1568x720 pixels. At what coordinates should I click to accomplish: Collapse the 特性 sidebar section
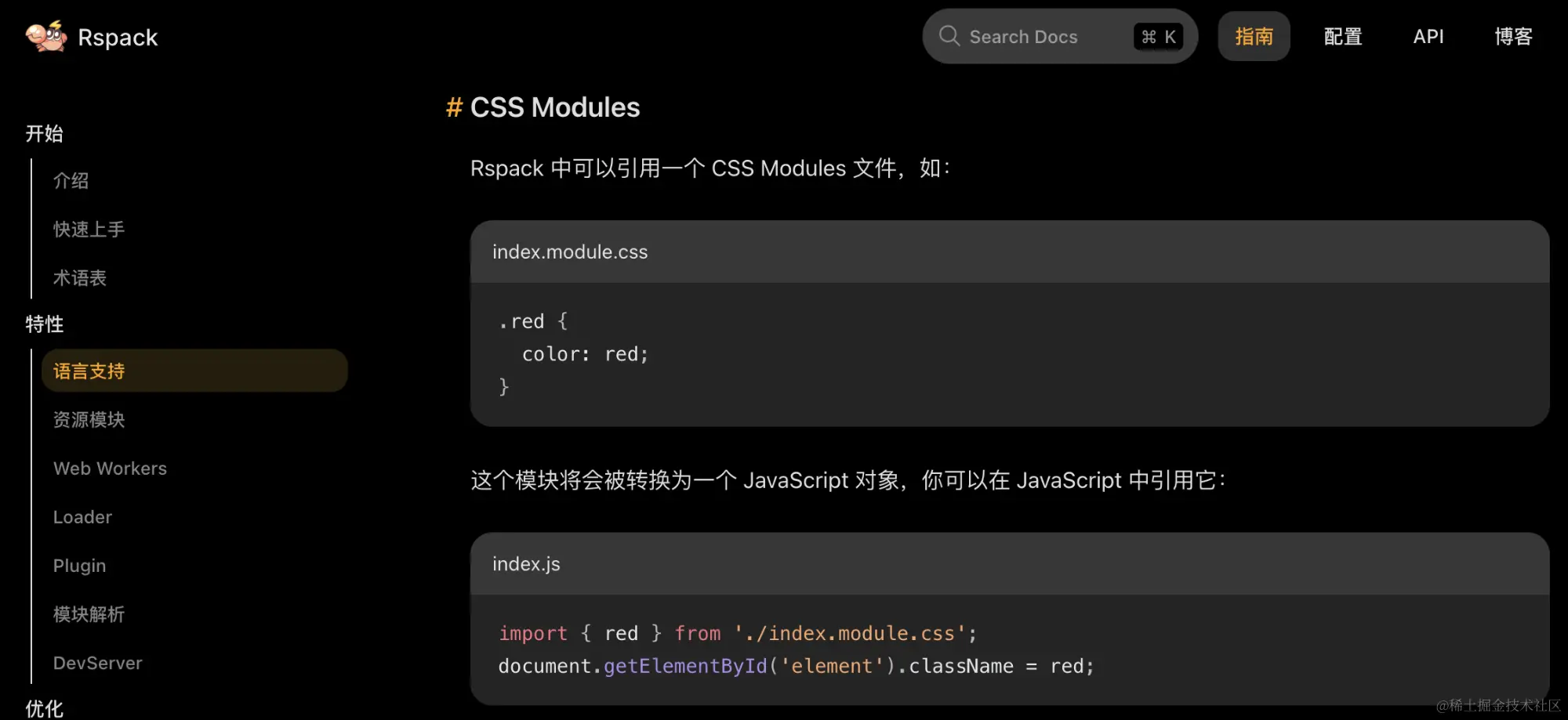tap(44, 324)
